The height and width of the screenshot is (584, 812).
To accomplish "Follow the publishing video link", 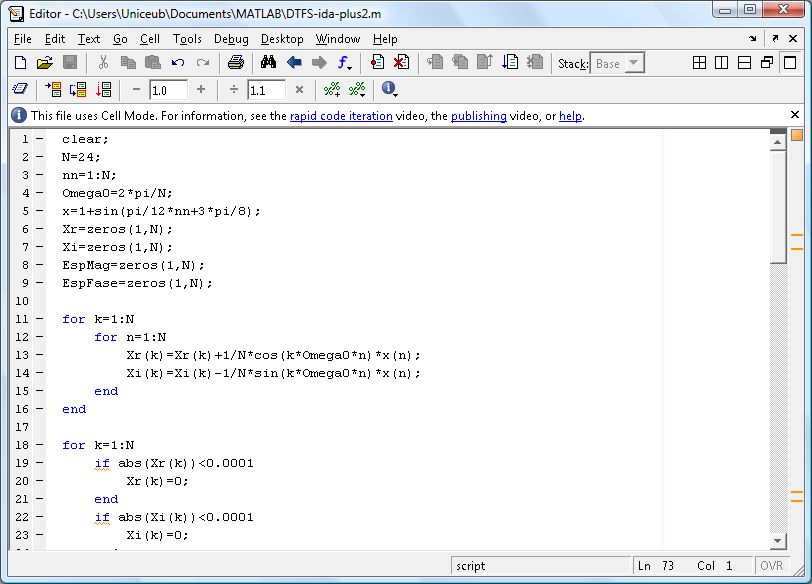I will tap(478, 116).
